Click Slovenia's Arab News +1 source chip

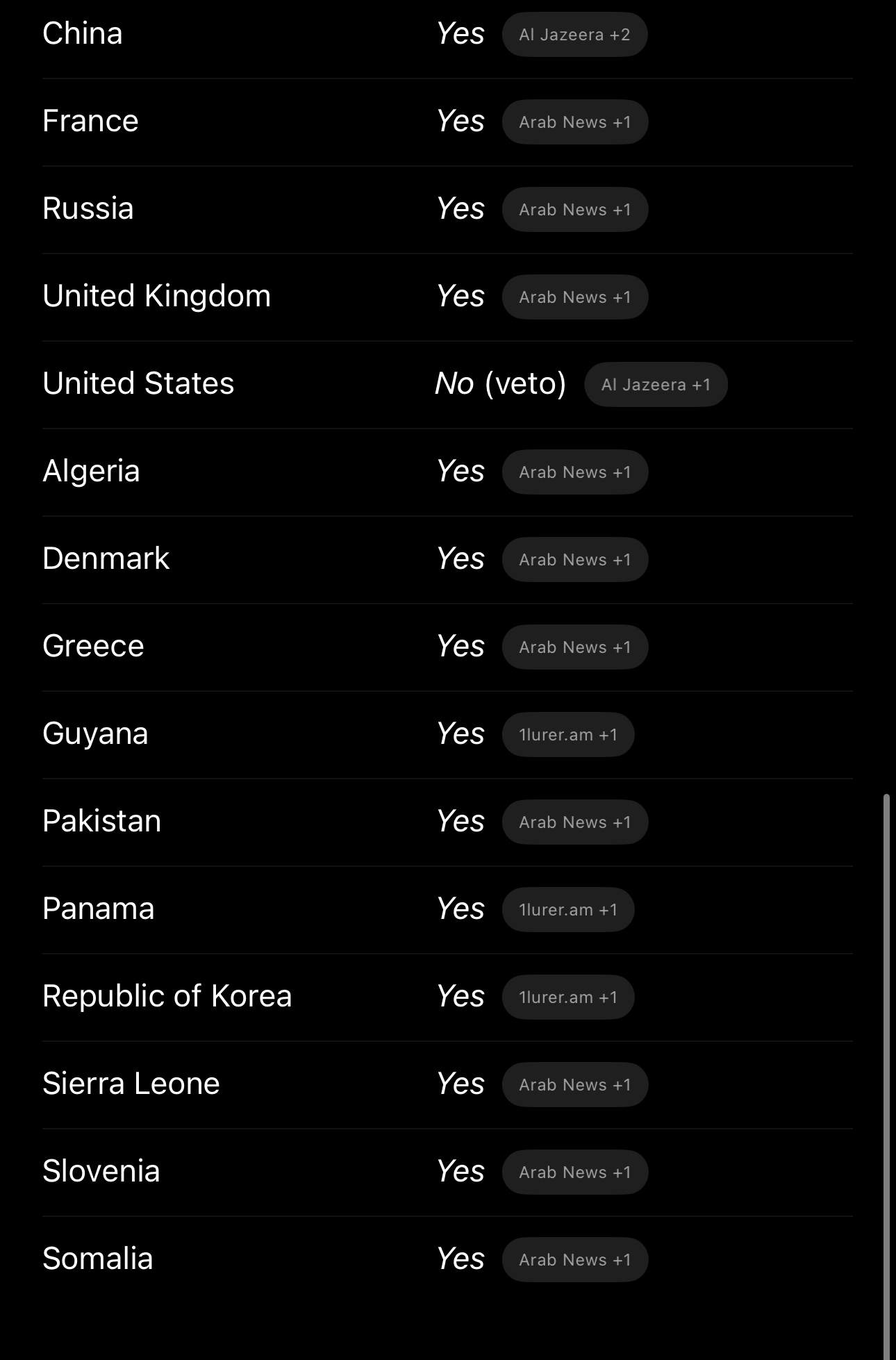[575, 1172]
